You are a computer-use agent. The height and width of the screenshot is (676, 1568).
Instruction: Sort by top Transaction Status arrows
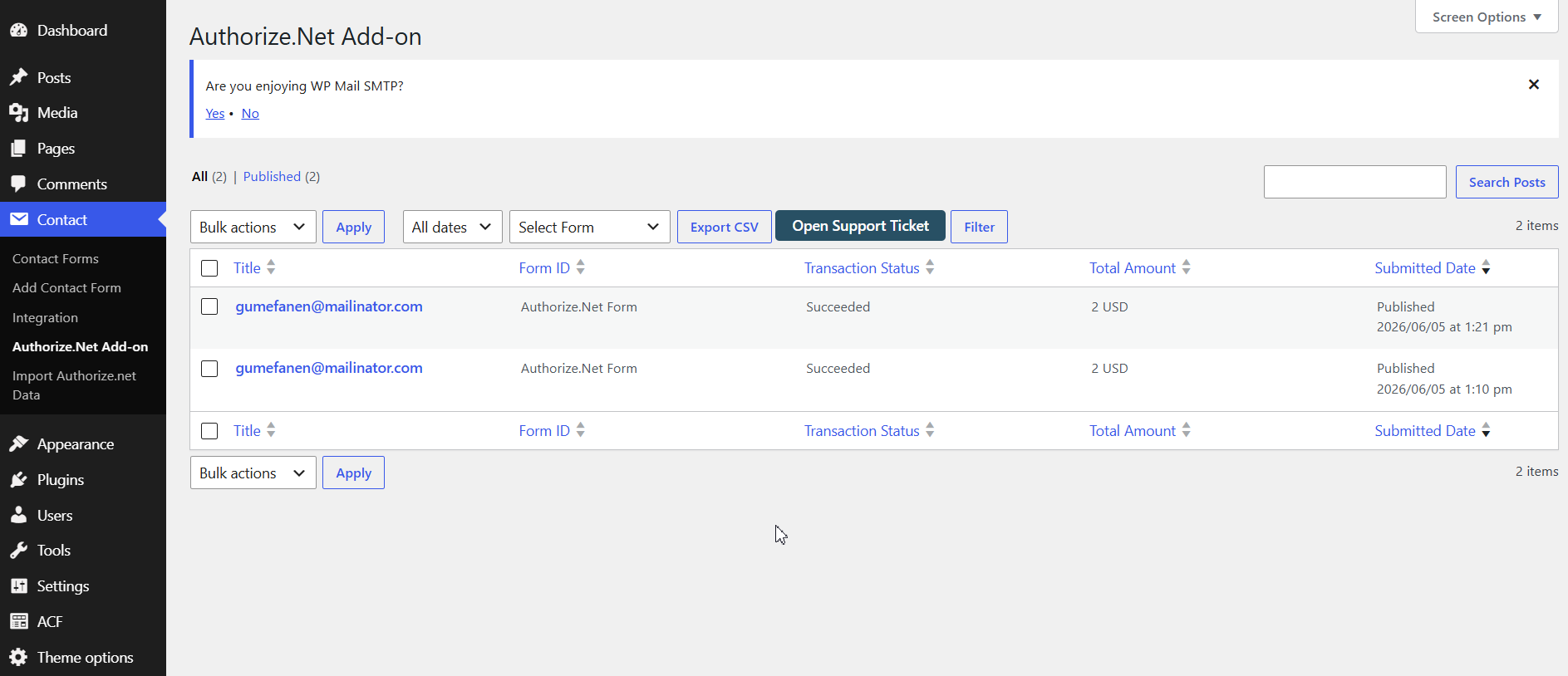click(x=930, y=267)
